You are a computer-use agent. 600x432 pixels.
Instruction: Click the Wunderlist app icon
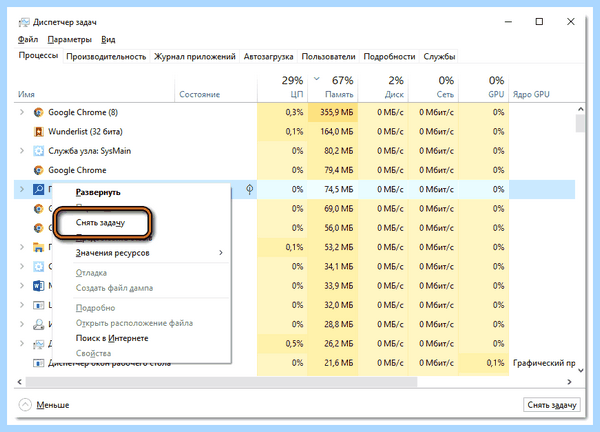[x=38, y=132]
